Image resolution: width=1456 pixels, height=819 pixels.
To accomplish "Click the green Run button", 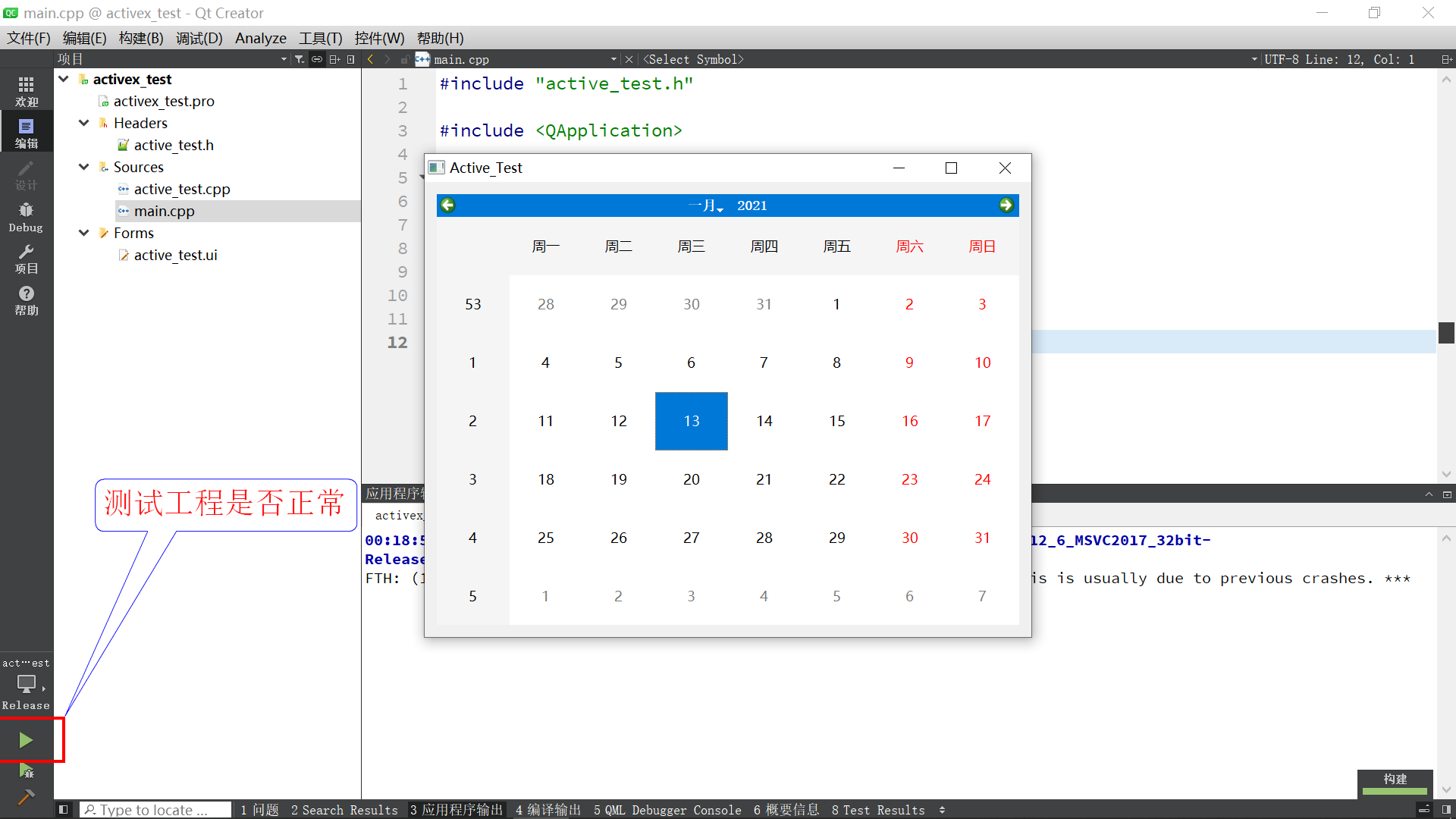I will click(26, 740).
